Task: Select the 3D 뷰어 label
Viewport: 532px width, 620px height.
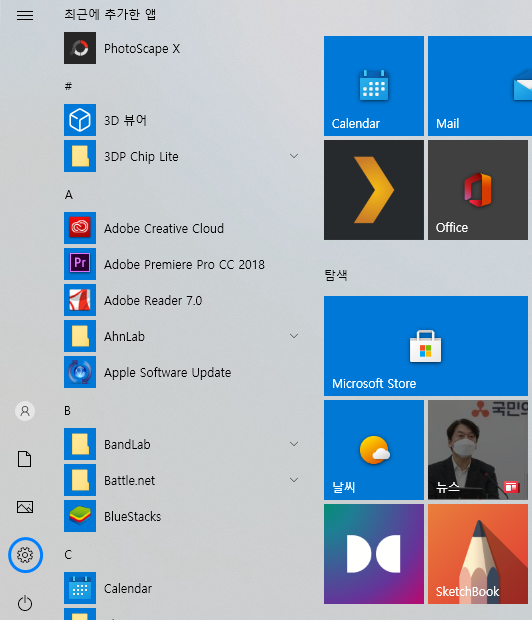Action: (x=125, y=120)
